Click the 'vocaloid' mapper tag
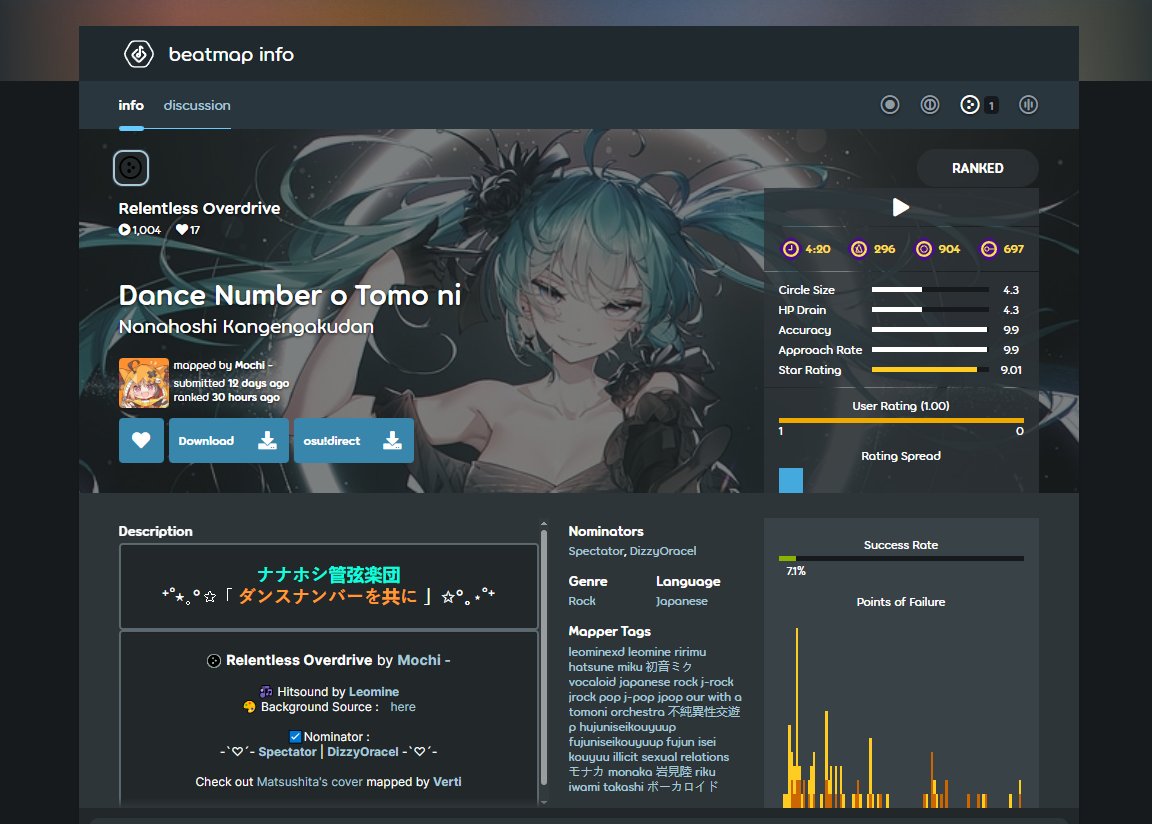Screen dimensions: 1152x824 (594, 682)
